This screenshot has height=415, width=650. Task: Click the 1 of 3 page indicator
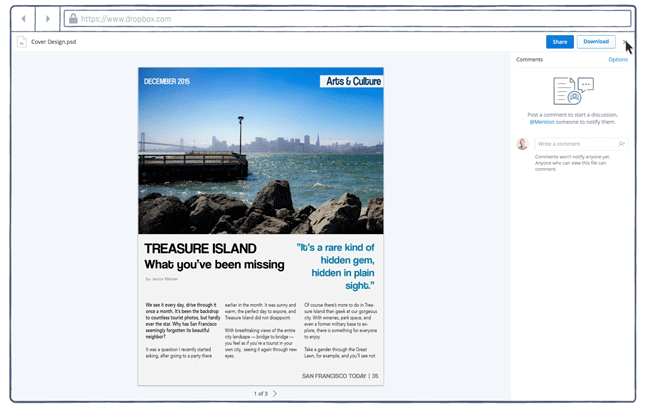pyautogui.click(x=259, y=394)
